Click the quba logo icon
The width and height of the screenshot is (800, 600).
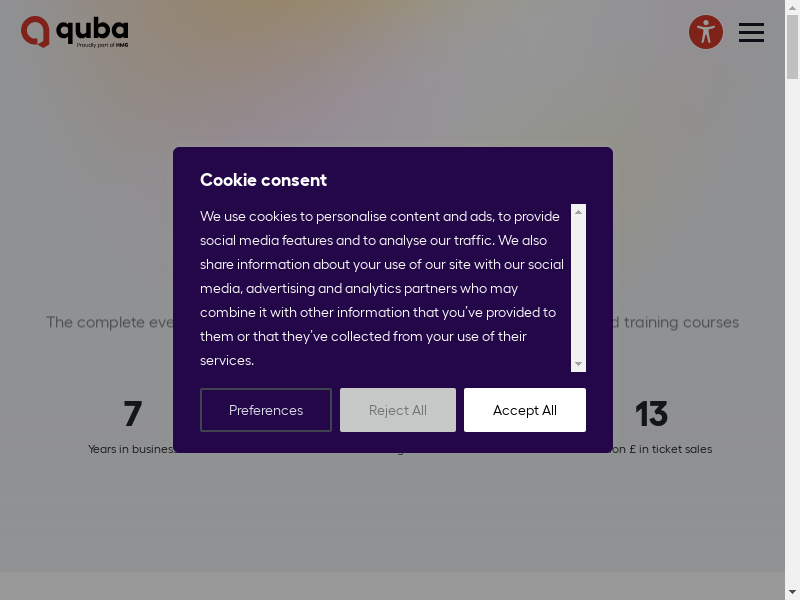click(35, 32)
